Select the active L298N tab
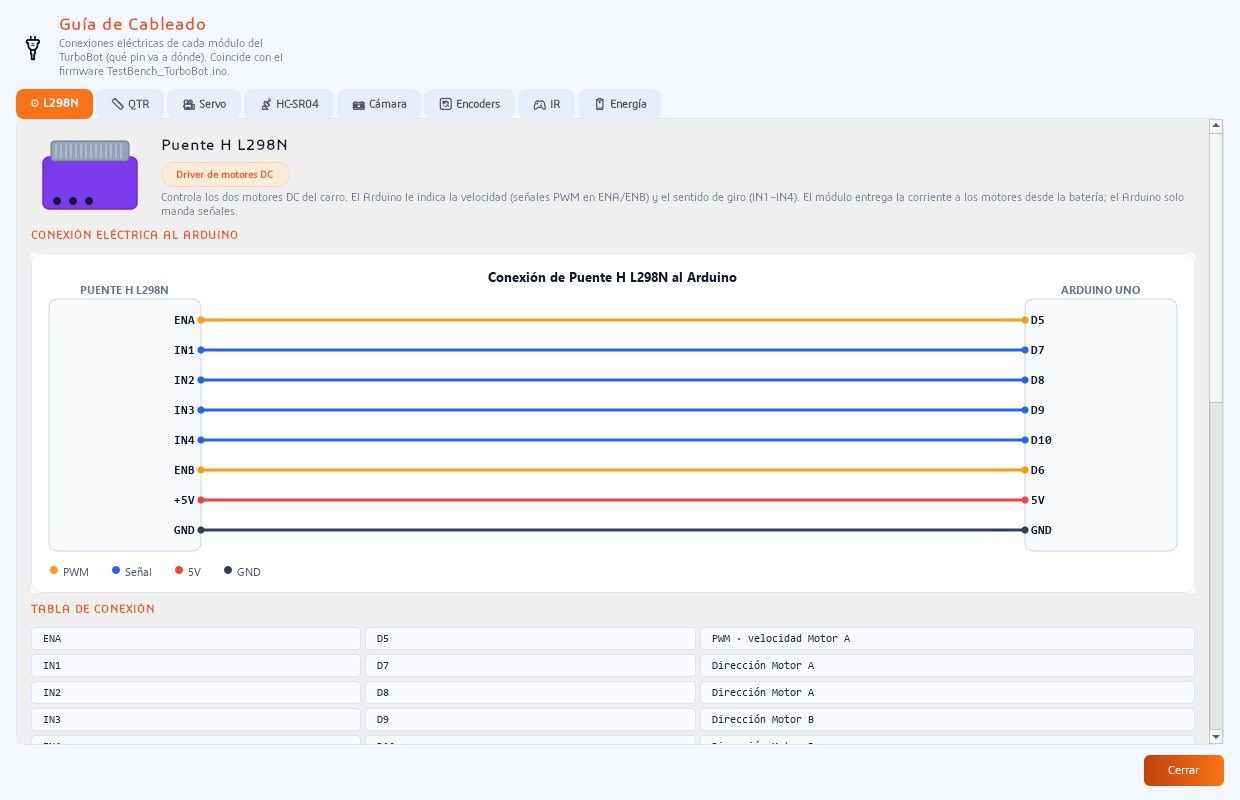Screen dimensions: 1240x800 (54, 103)
